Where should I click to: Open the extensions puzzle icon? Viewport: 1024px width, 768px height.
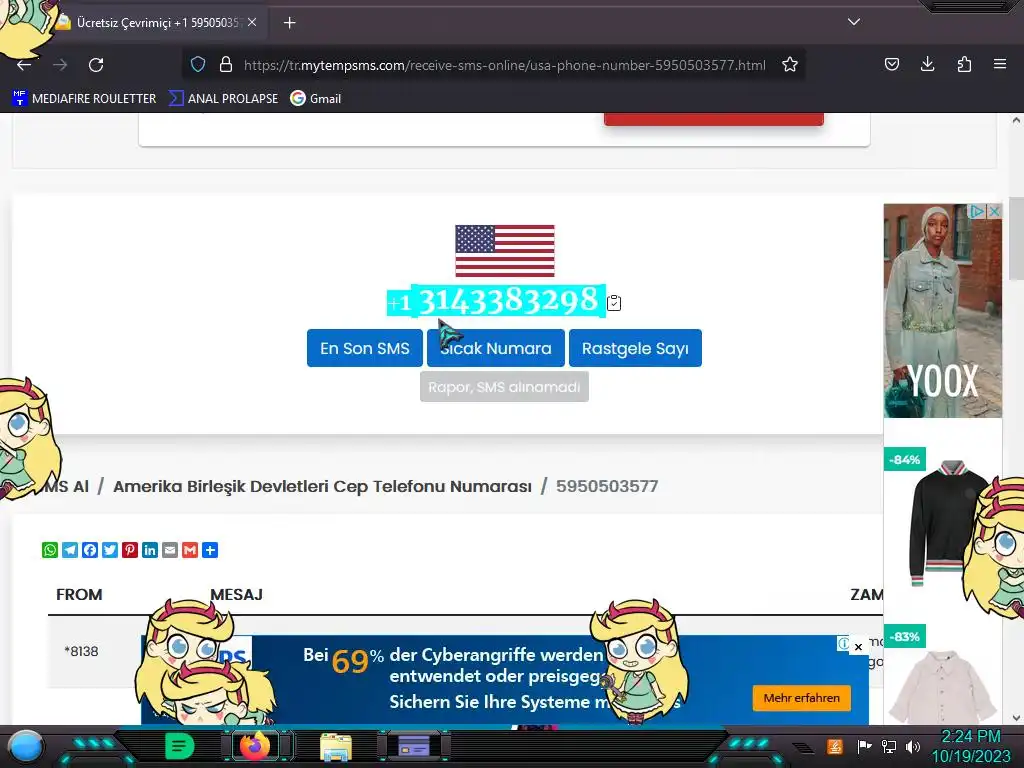964,64
